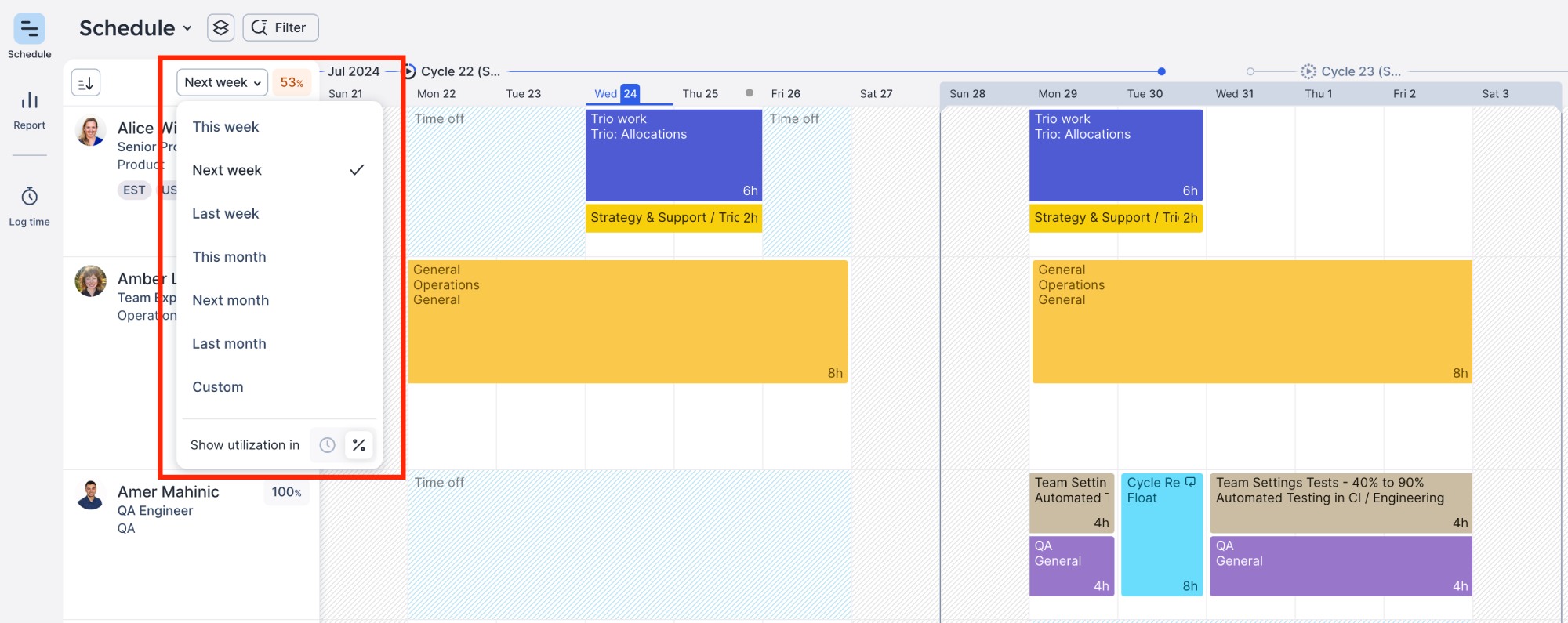This screenshot has width=1568, height=623.
Task: Open the Report section in sidebar
Action: point(29,110)
